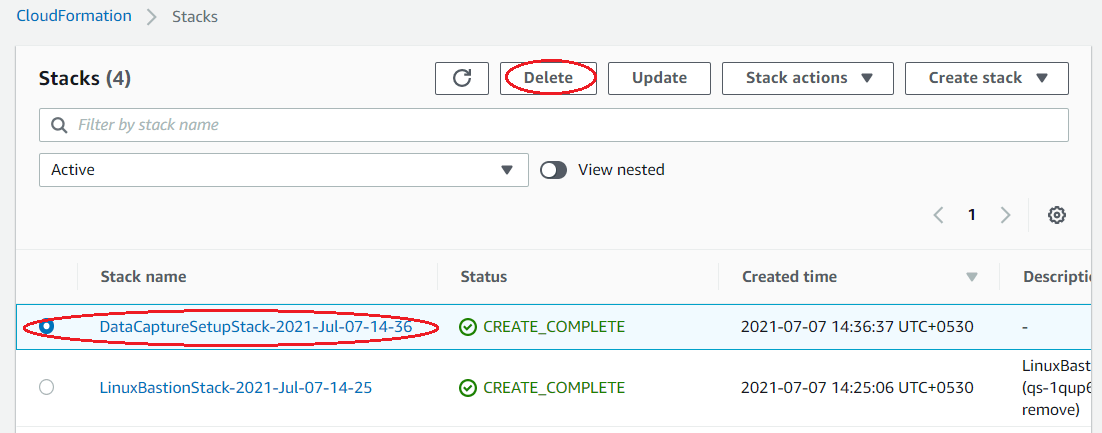
Task: Expand the Stack actions dropdown
Action: click(x=807, y=78)
